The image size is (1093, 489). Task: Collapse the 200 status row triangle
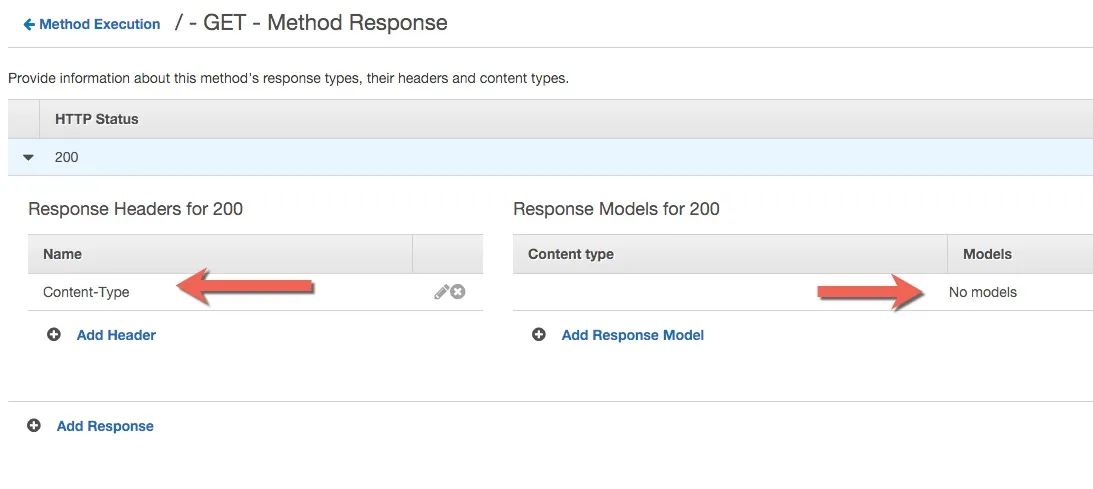pos(28,158)
